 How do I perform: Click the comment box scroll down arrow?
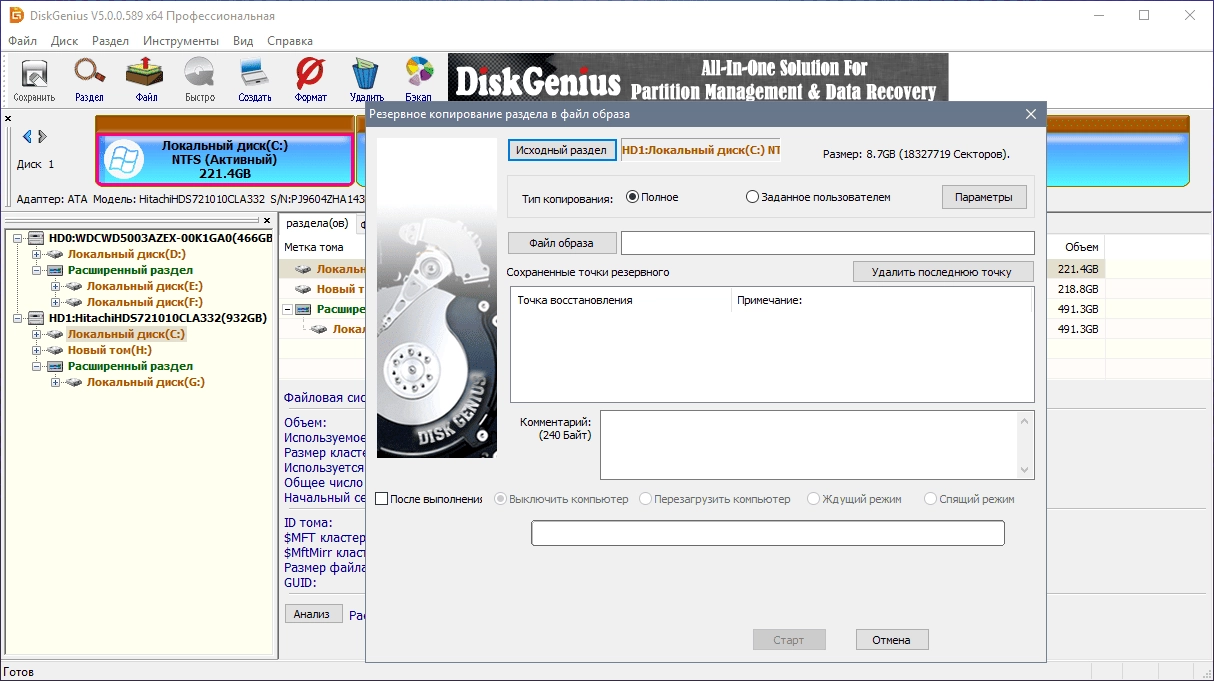coord(1024,470)
